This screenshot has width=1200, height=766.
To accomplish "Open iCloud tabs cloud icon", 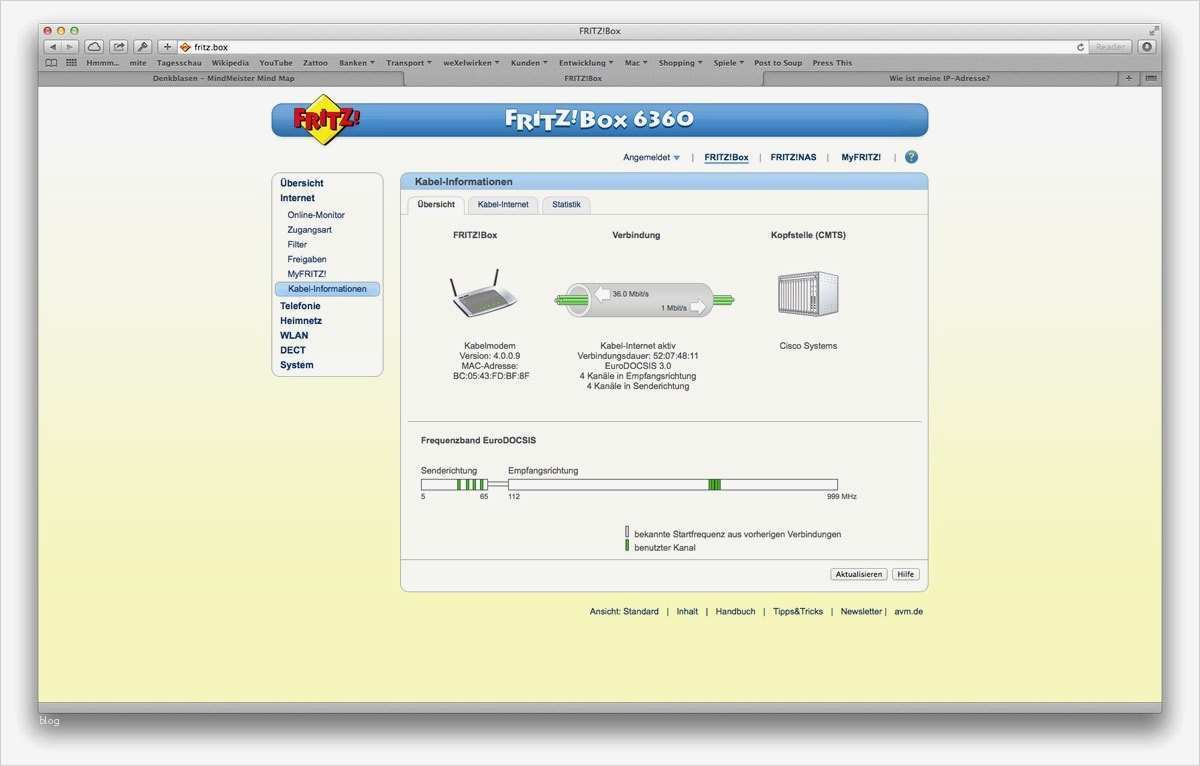I will [94, 47].
